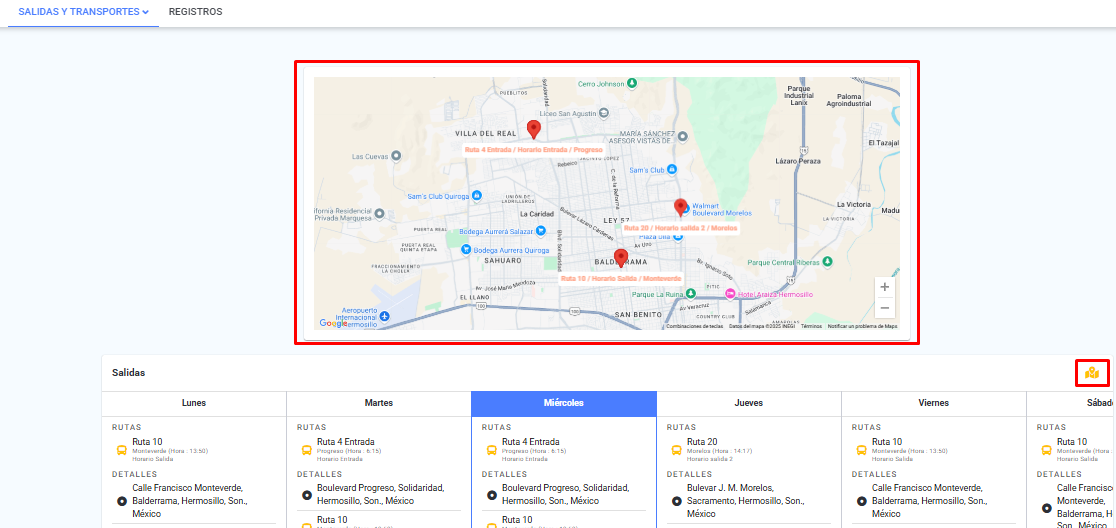This screenshot has width=1116, height=528.
Task: Toggle the map view icon beside Salidas
Action: click(x=1092, y=373)
